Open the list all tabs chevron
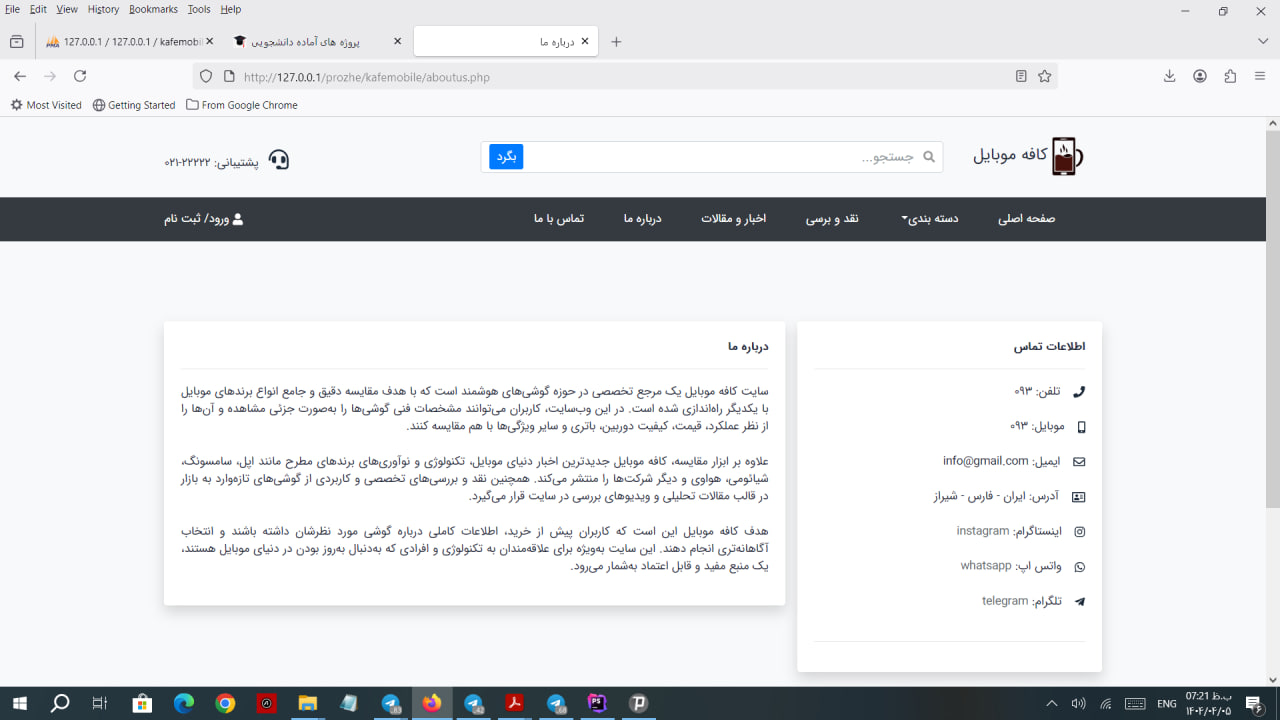Viewport: 1280px width, 720px height. (1263, 41)
